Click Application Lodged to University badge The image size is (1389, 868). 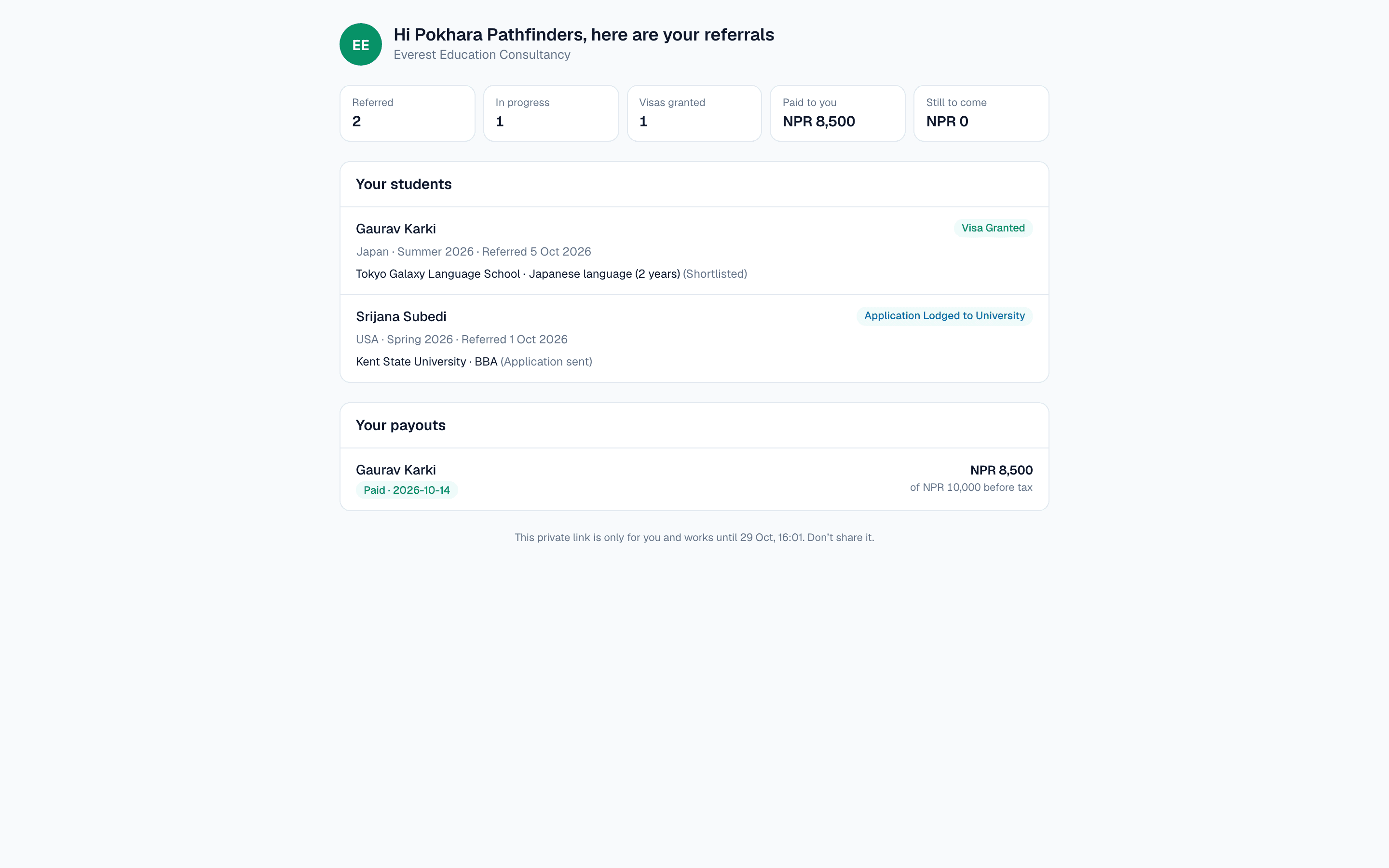coord(944,316)
